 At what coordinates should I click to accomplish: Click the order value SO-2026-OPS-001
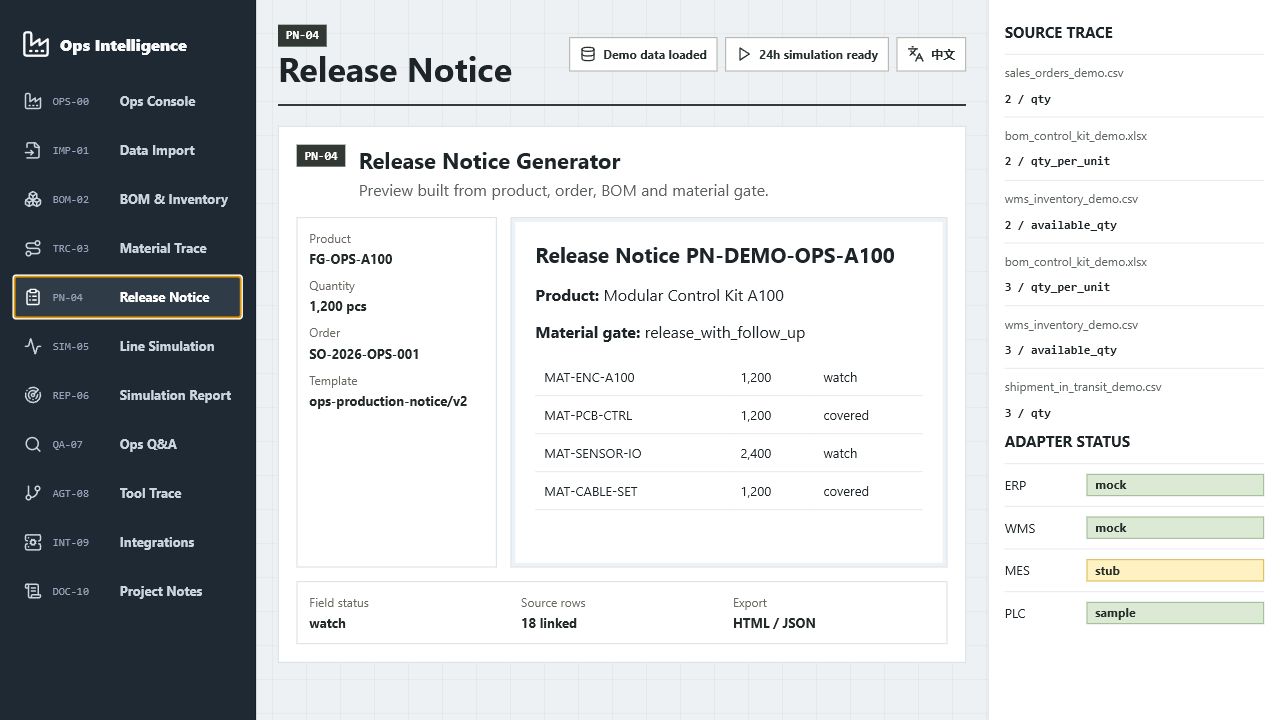click(x=364, y=354)
